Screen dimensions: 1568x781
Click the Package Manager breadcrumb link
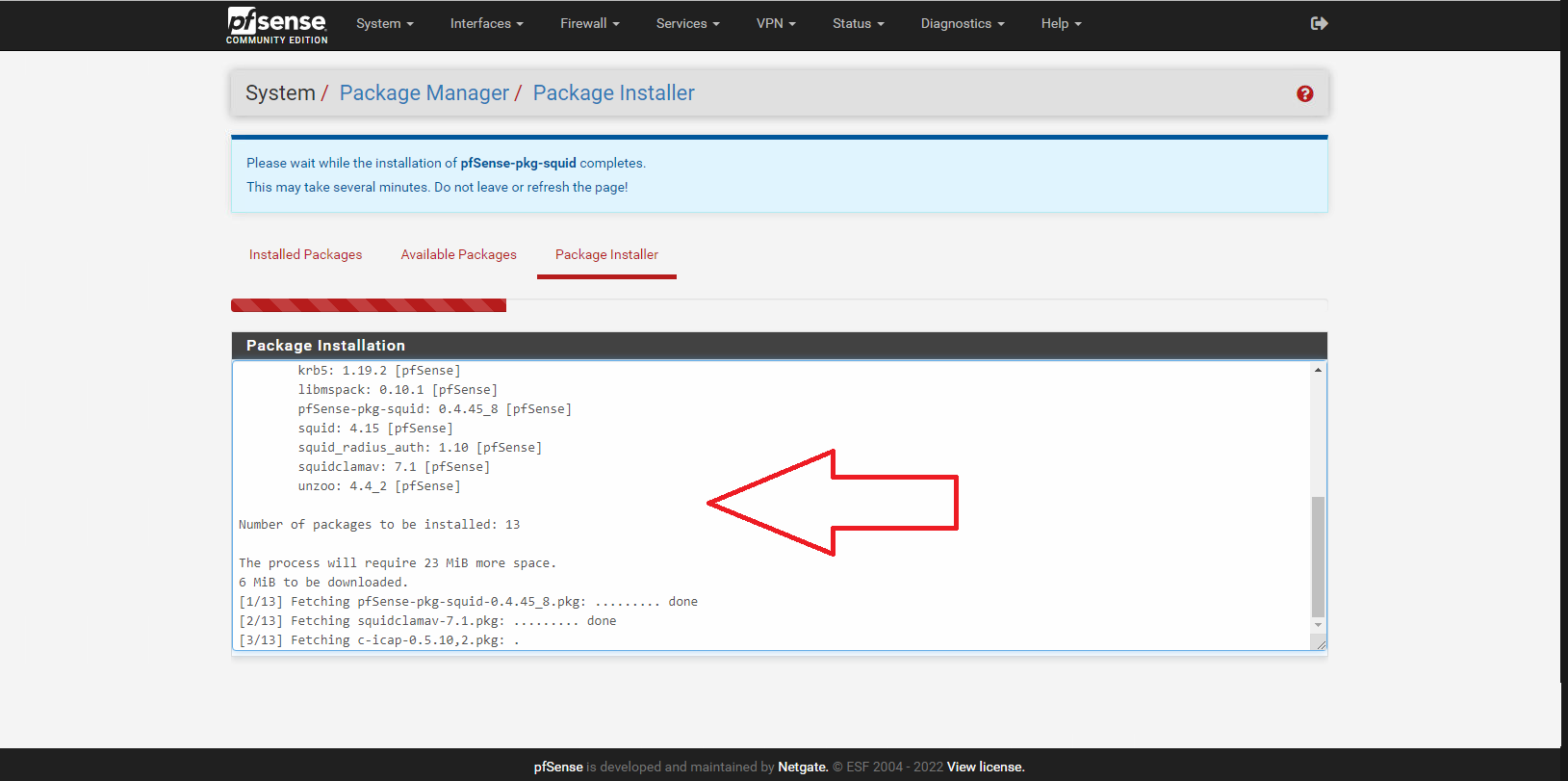point(424,92)
